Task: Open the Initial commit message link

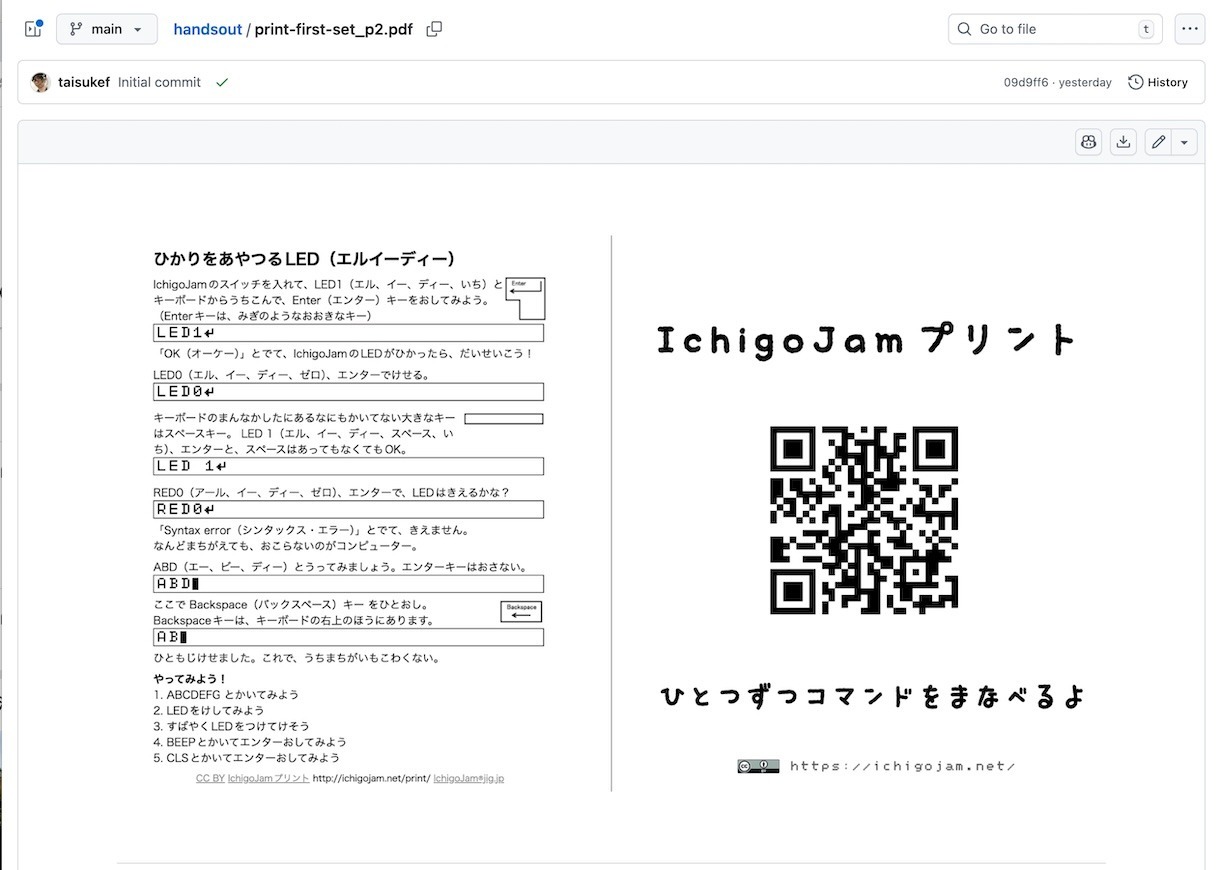Action: click(159, 83)
